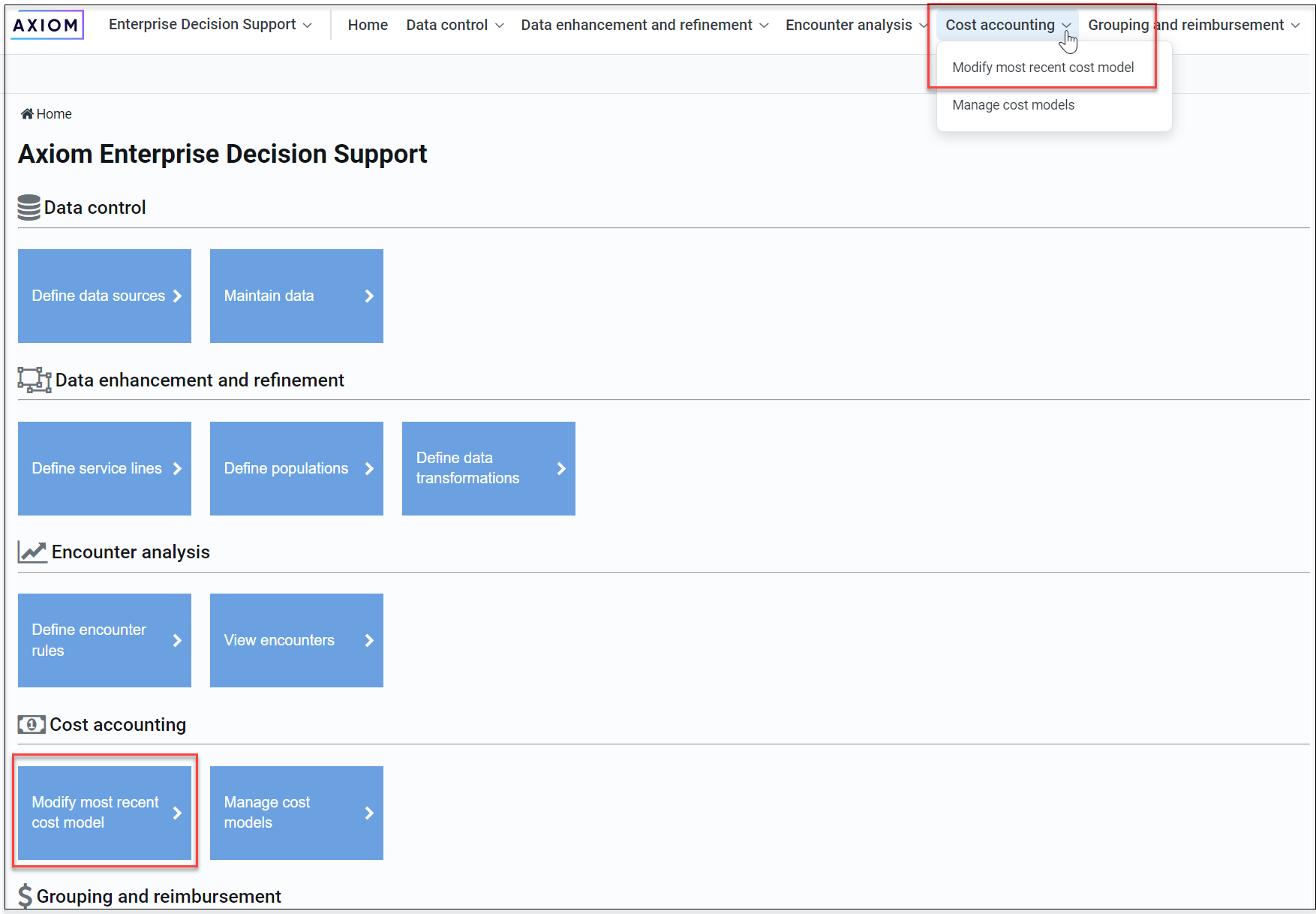The width and height of the screenshot is (1316, 914).
Task: Click the Encounter analysis section heading
Action: pos(131,552)
